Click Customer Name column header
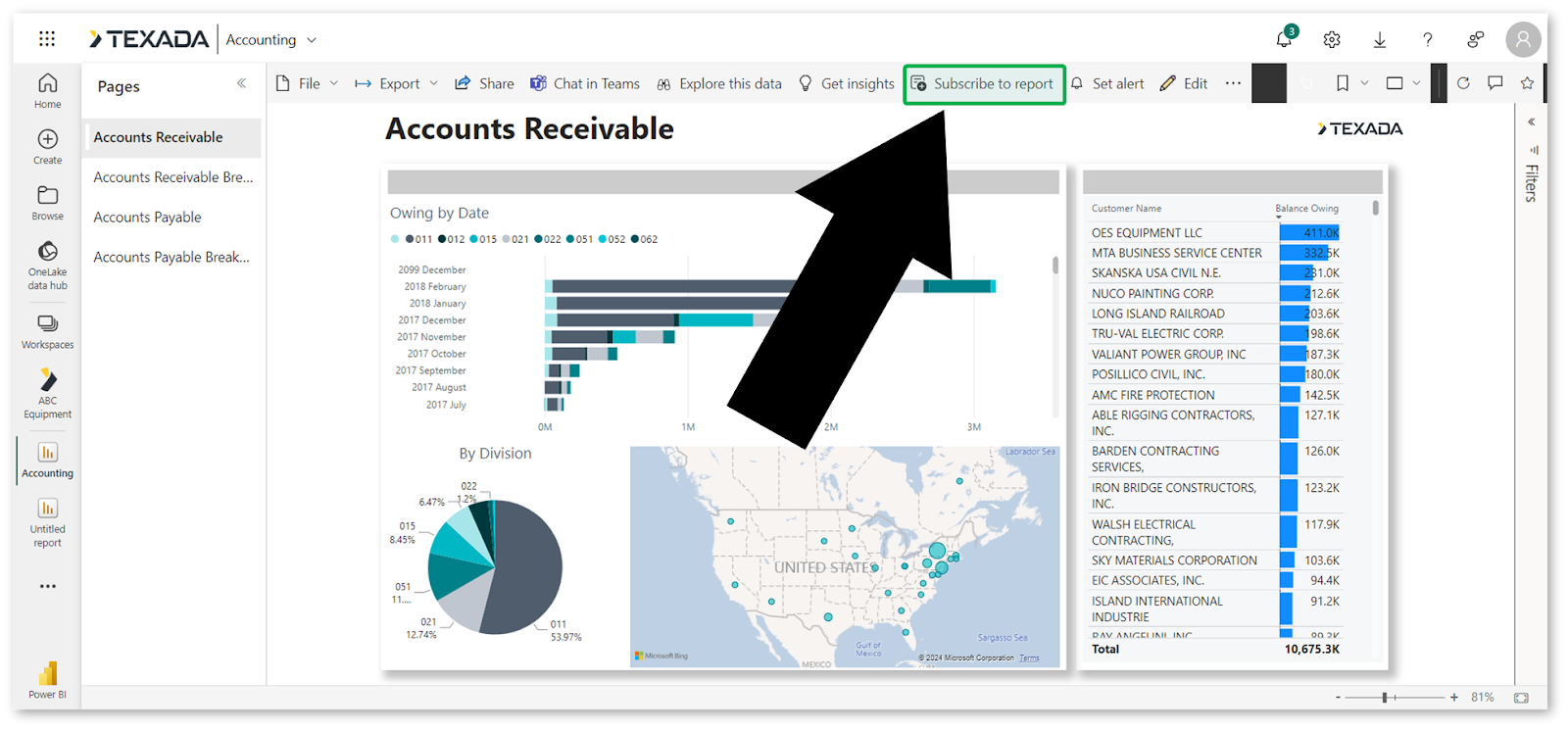 point(1126,208)
